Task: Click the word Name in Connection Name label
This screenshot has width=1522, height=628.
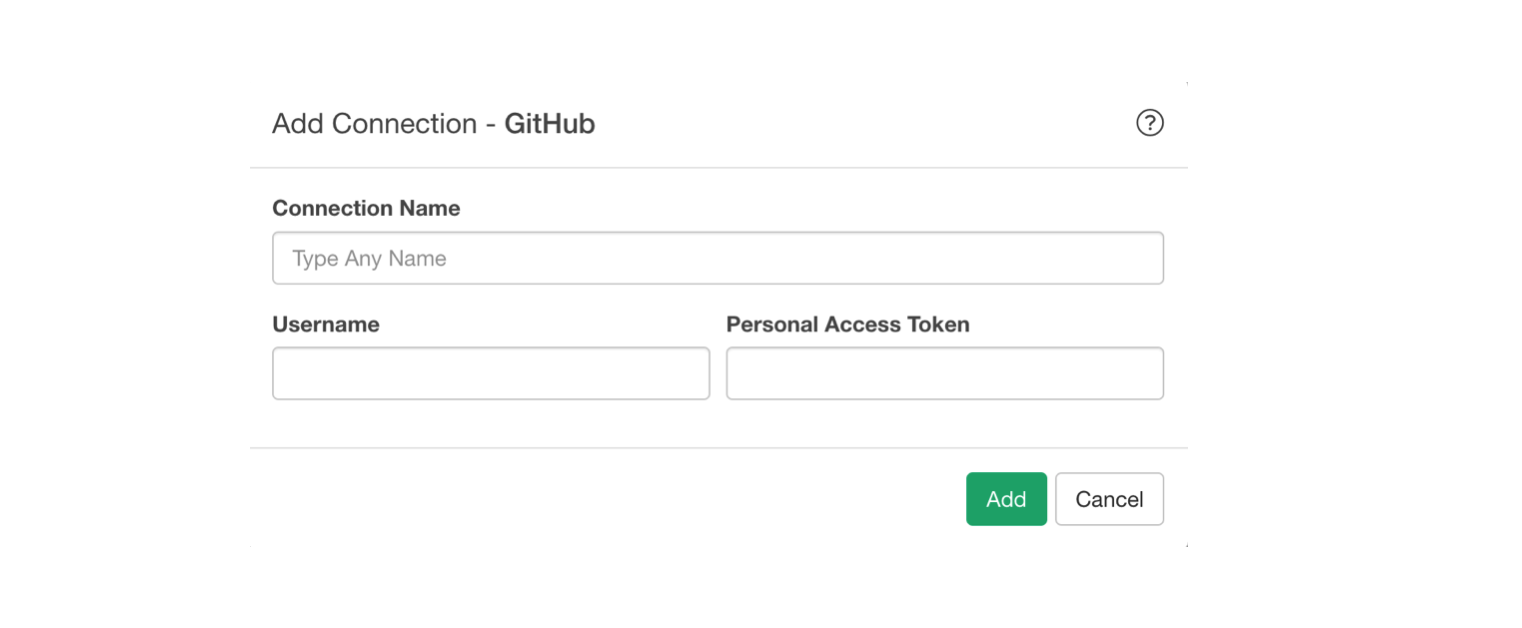Action: click(x=430, y=208)
